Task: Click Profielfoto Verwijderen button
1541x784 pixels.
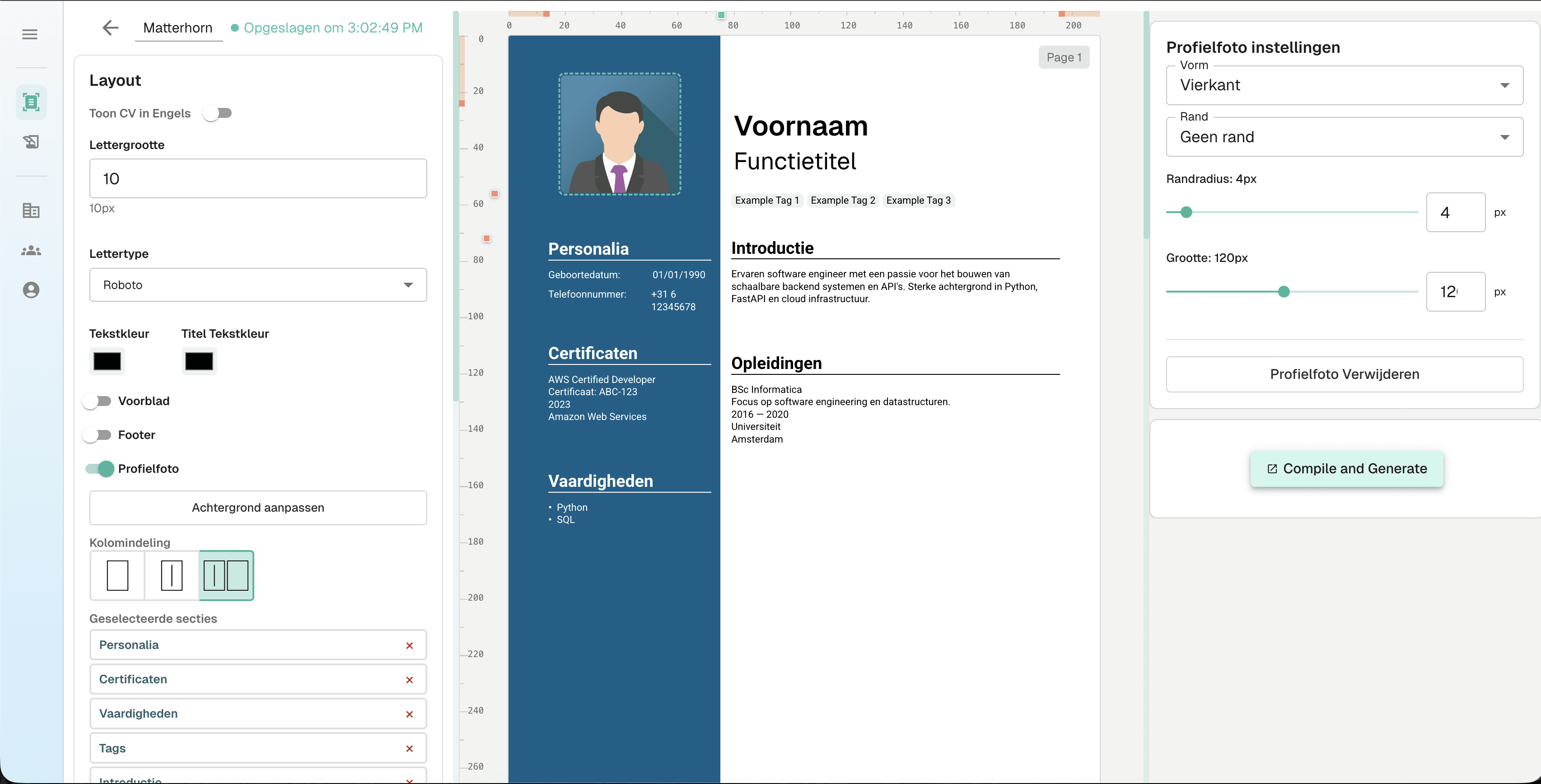Action: [x=1344, y=374]
